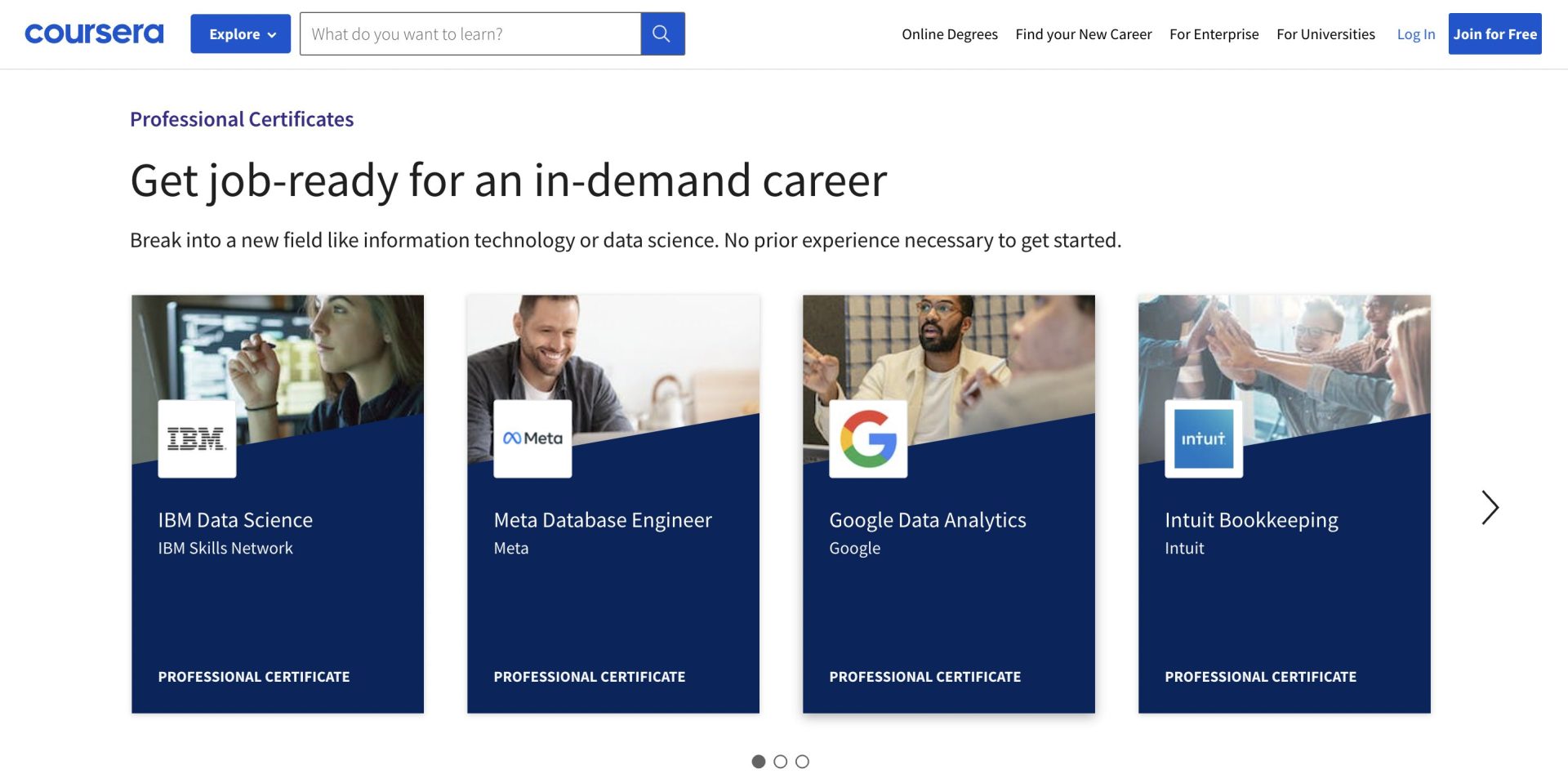
Task: Click the Meta logo badge
Action: pos(532,438)
